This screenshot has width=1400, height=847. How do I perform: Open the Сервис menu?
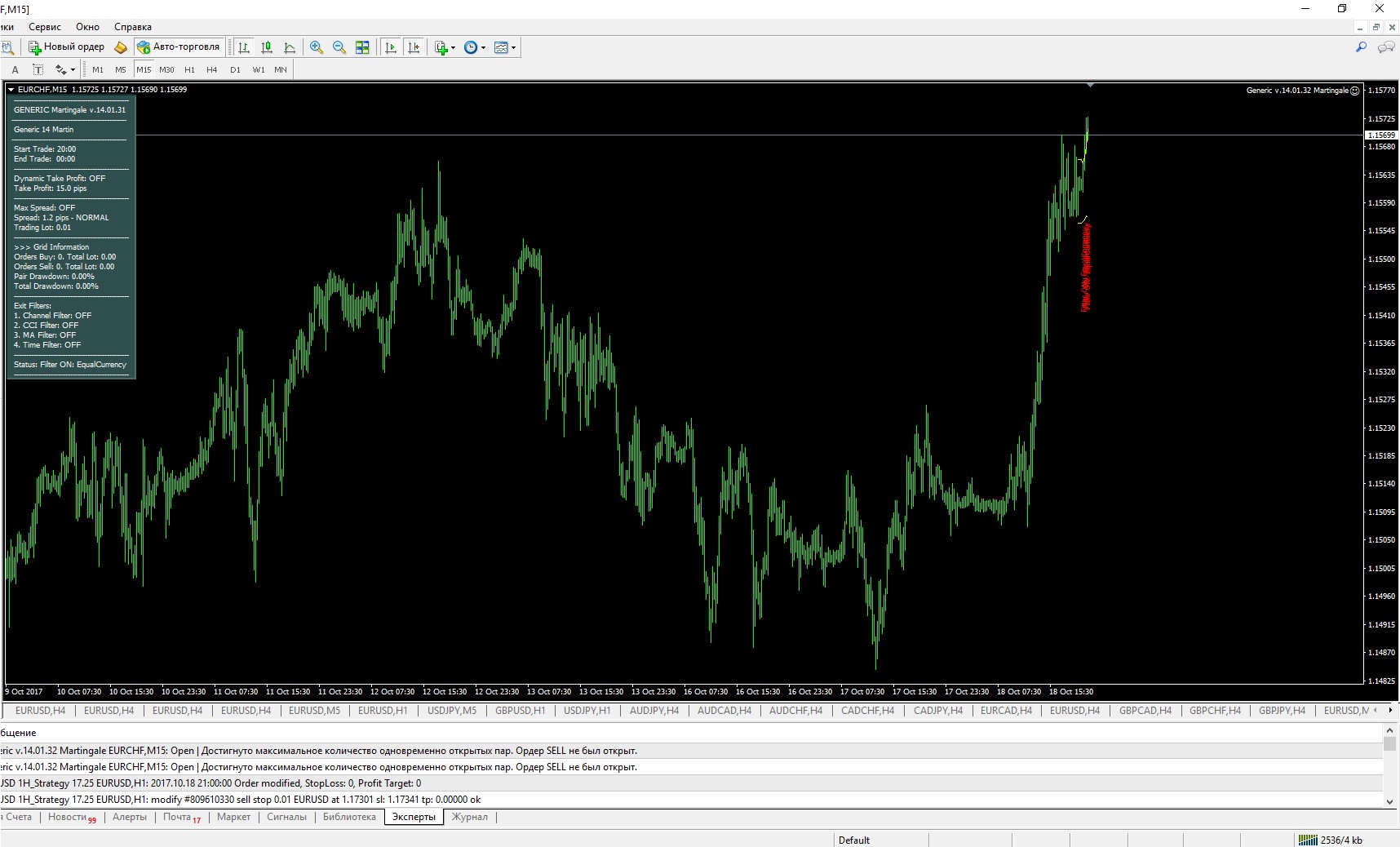[x=45, y=27]
